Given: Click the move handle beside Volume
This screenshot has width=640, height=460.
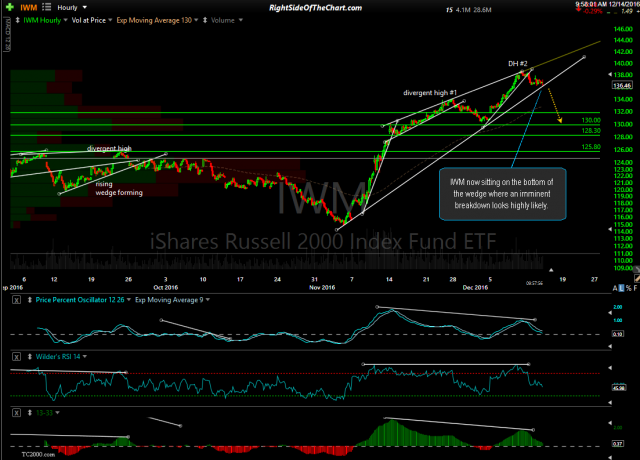Looking at the screenshot, I should (205, 20).
